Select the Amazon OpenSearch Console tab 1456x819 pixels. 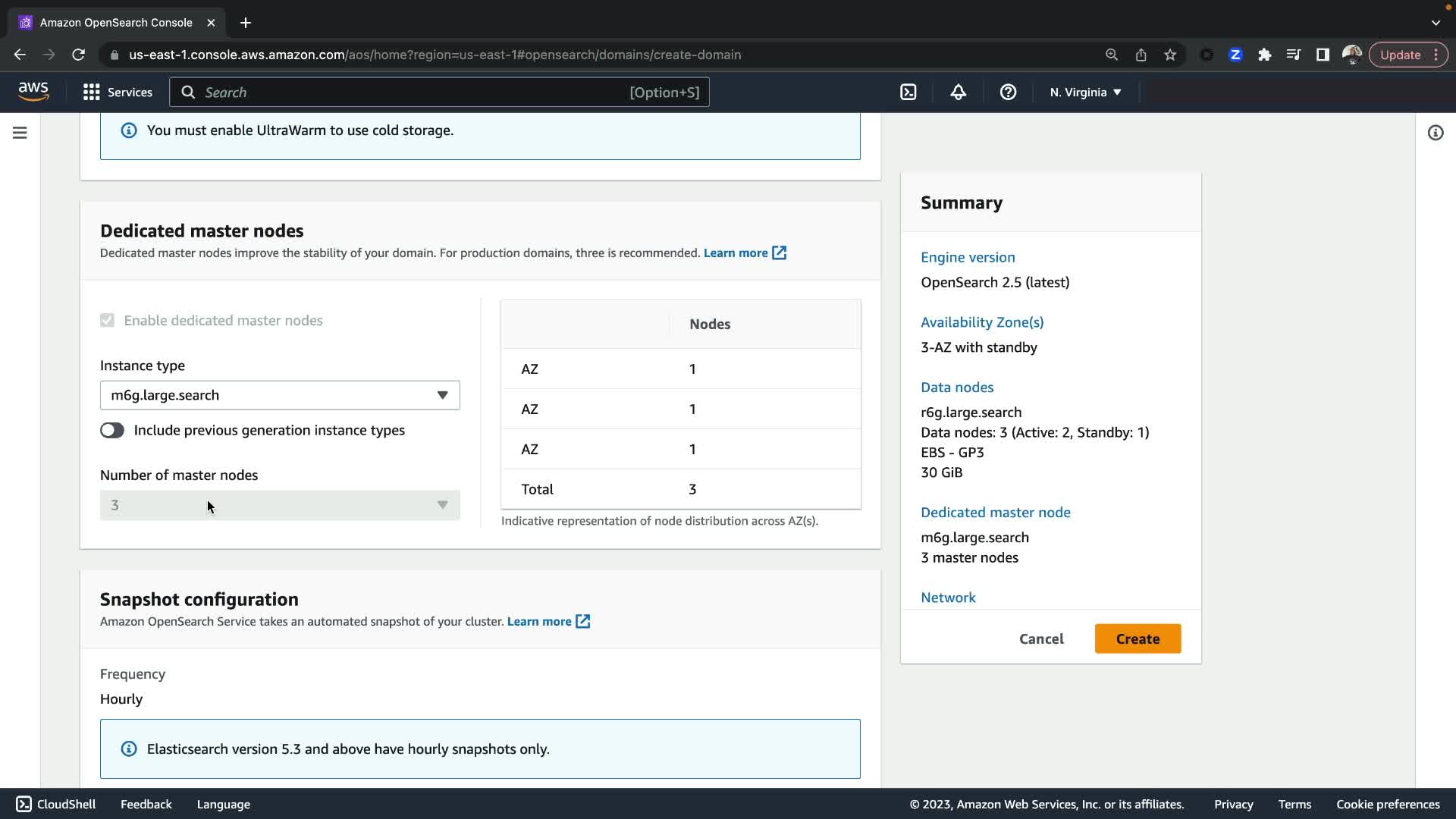point(116,23)
